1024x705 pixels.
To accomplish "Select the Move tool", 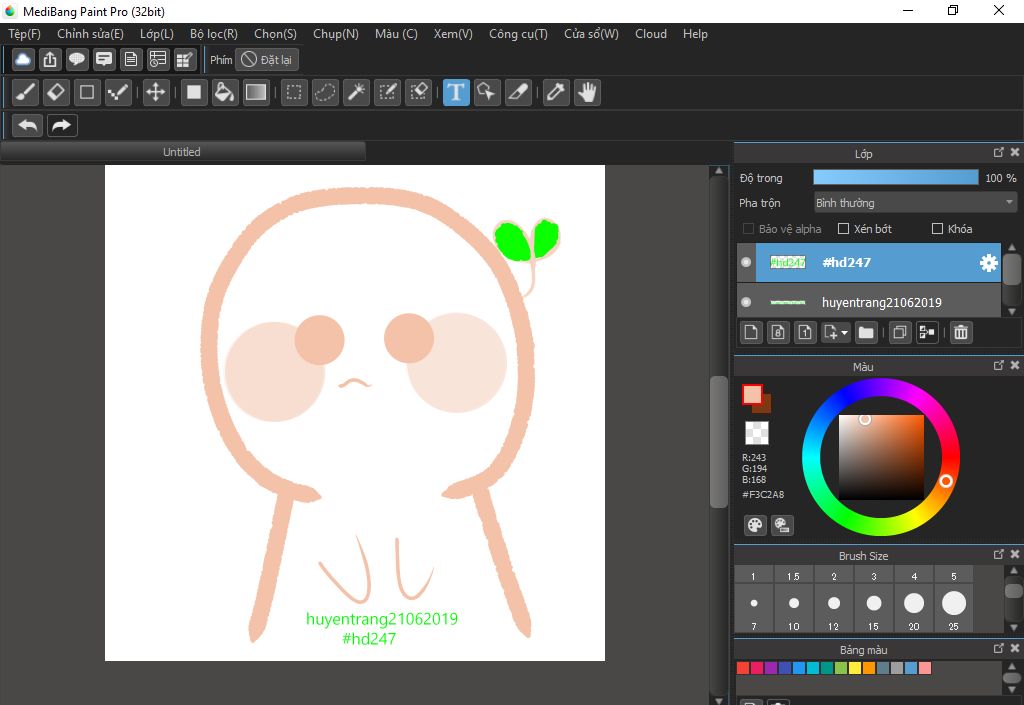I will click(155, 93).
